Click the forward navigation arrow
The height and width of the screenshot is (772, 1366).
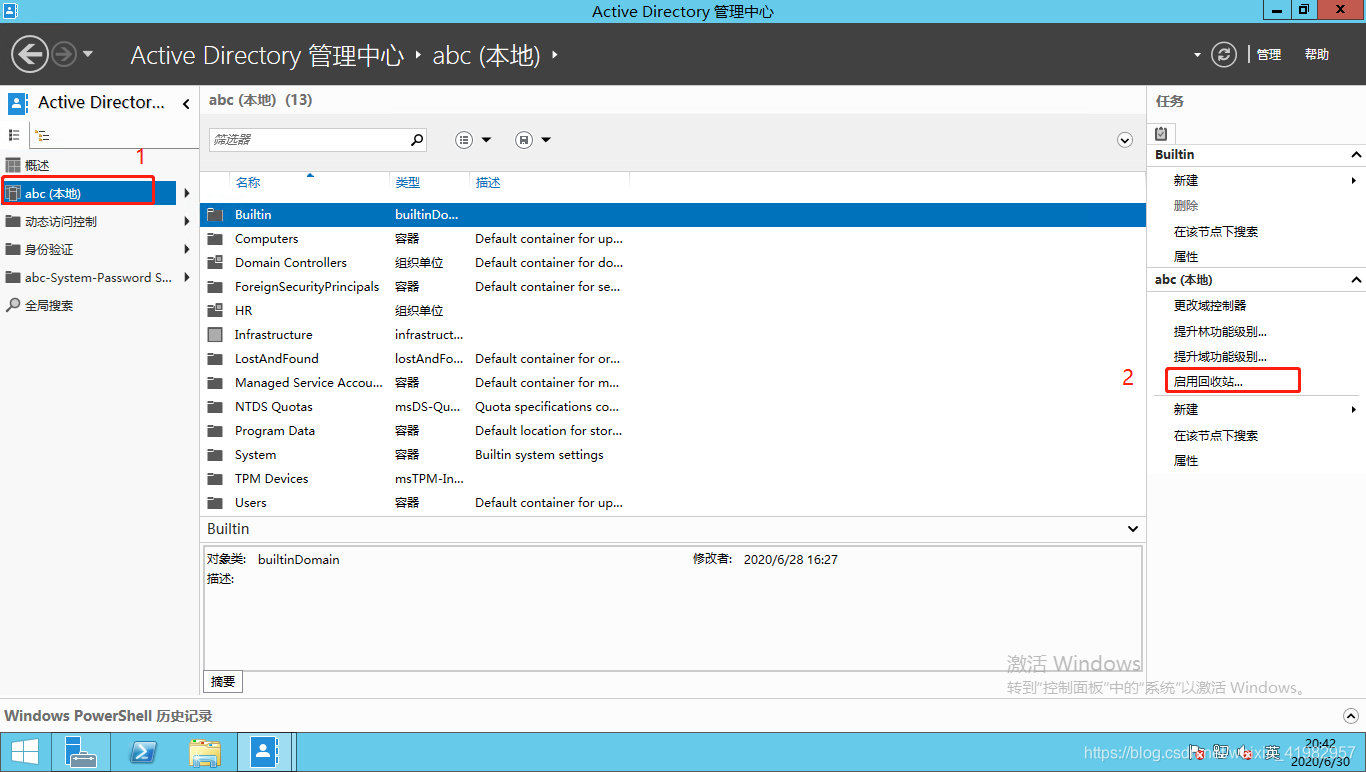(x=64, y=54)
